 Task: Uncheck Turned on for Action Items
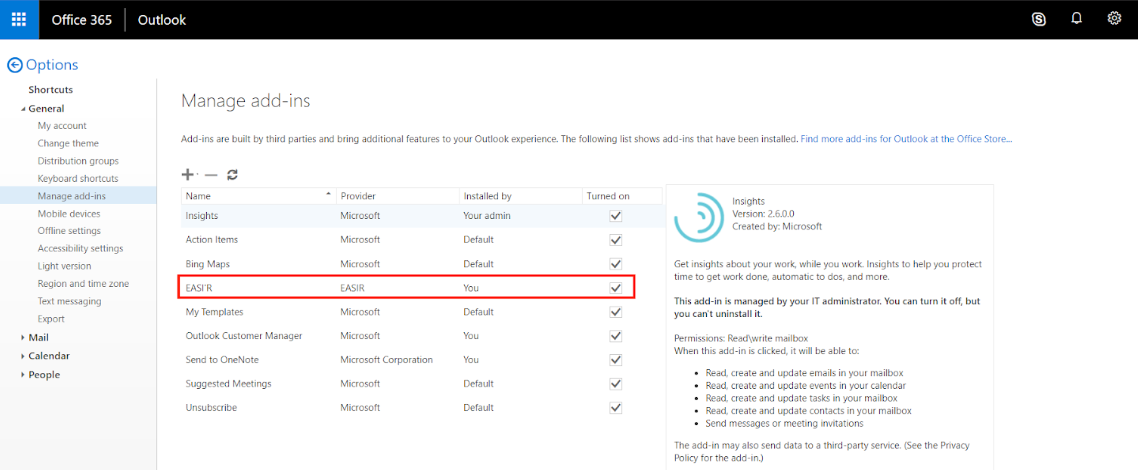pyautogui.click(x=616, y=239)
